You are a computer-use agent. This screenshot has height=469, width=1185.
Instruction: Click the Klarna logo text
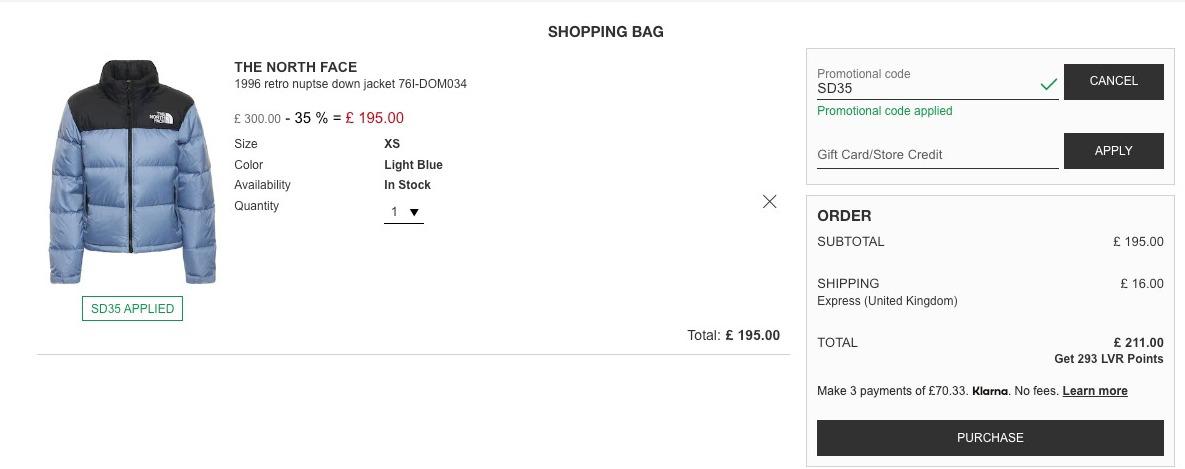coord(990,391)
